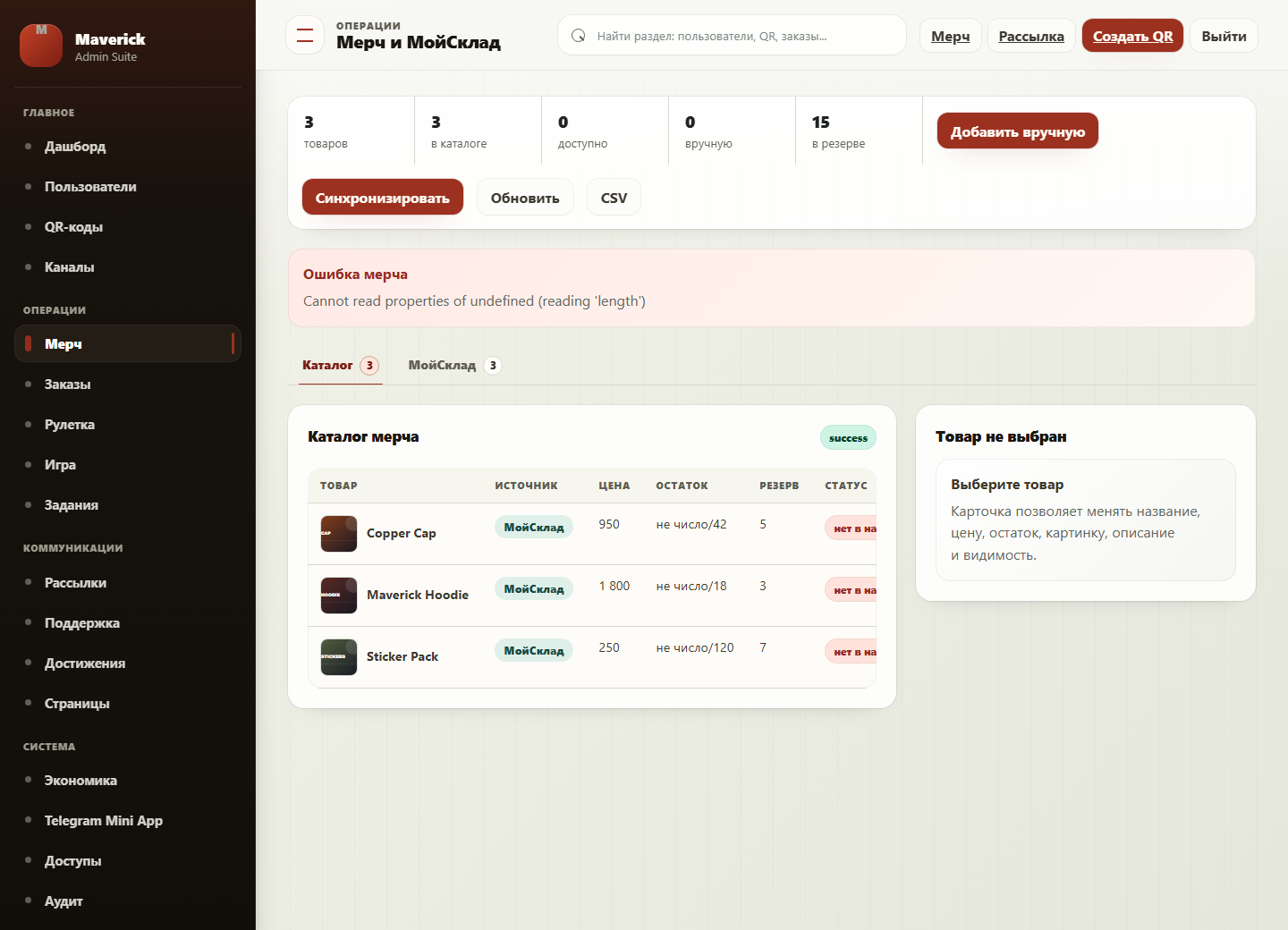This screenshot has height=930, width=1288.
Task: Click the hamburger menu icon
Action: pos(305,36)
